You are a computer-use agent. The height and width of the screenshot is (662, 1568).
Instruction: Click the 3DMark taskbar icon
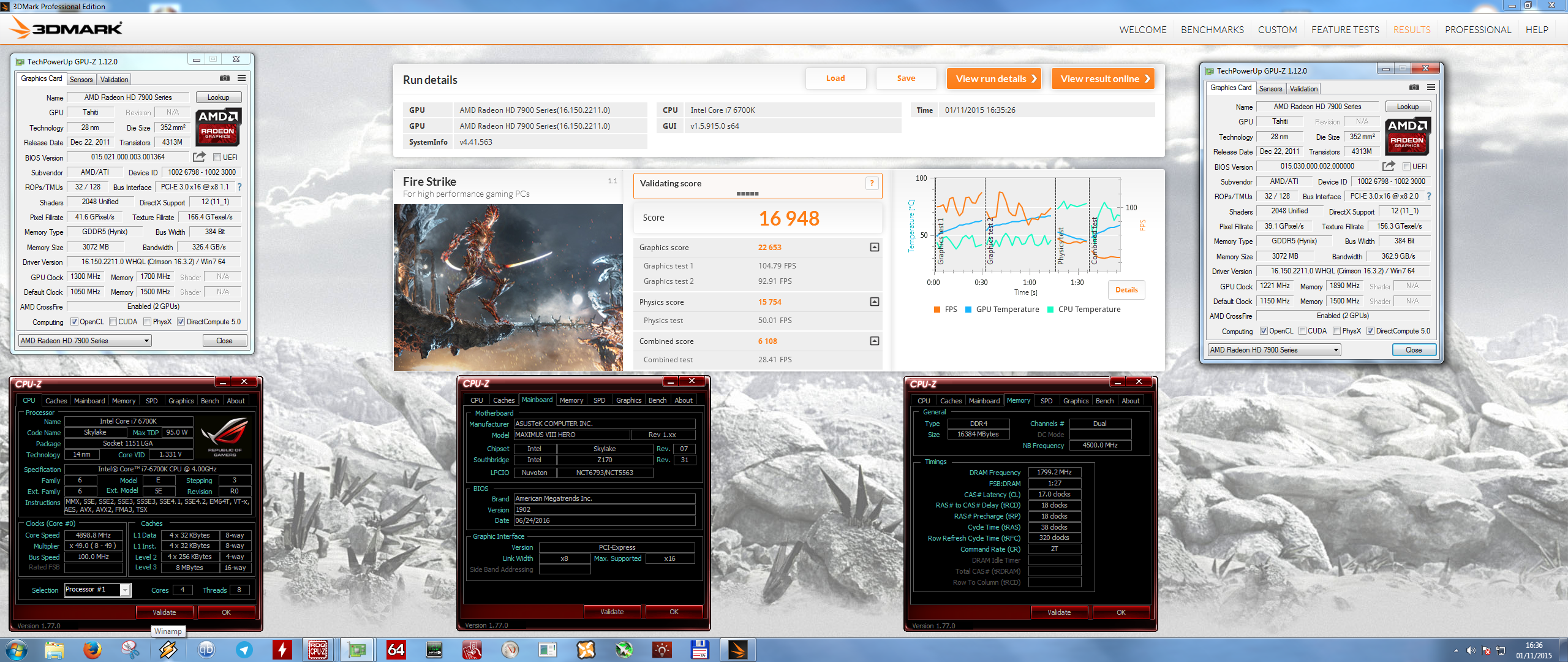737,650
